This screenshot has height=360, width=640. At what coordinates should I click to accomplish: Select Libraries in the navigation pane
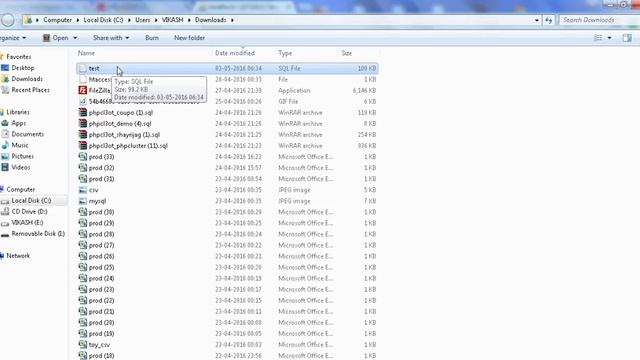[18, 112]
